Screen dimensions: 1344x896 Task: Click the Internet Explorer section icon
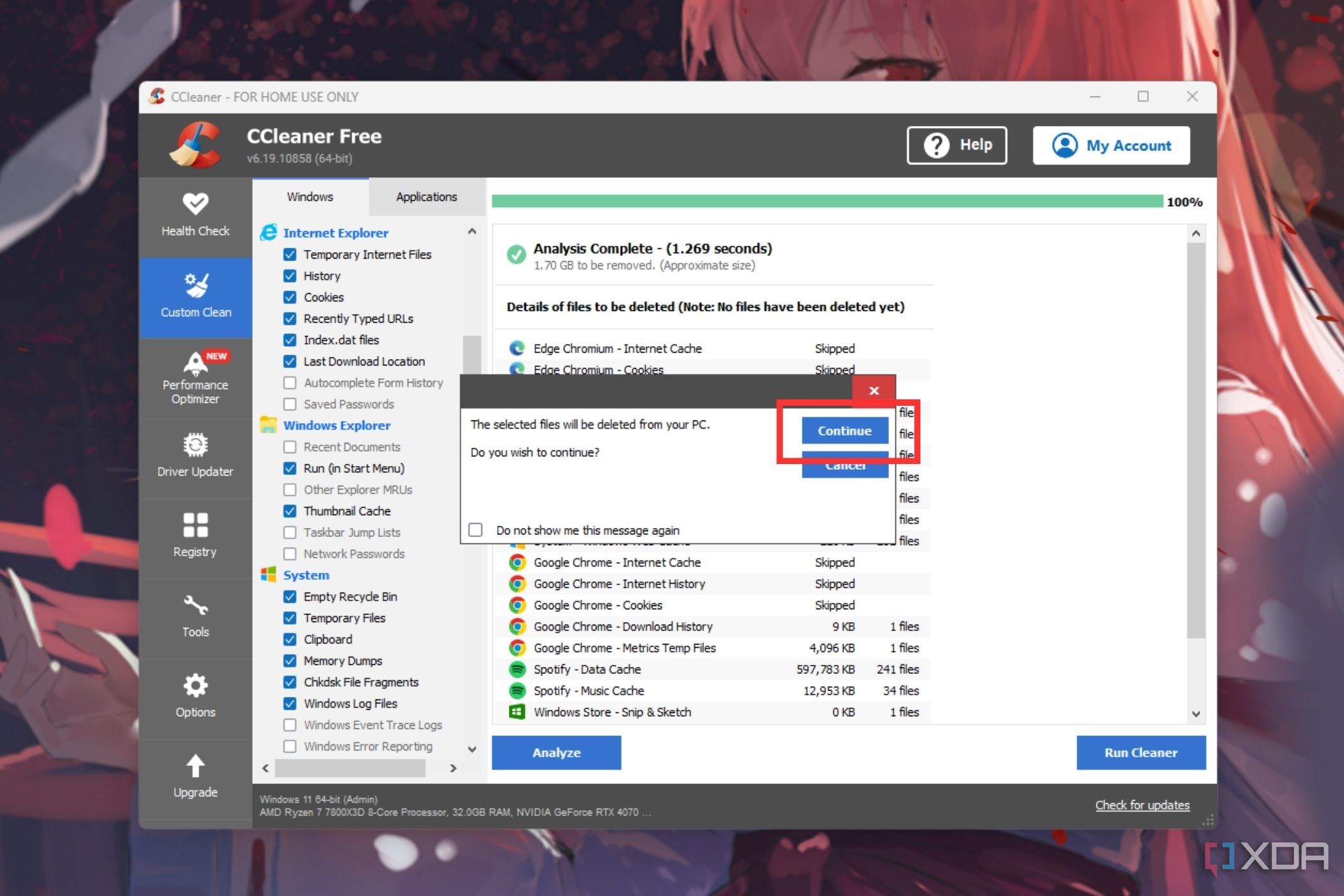point(269,232)
